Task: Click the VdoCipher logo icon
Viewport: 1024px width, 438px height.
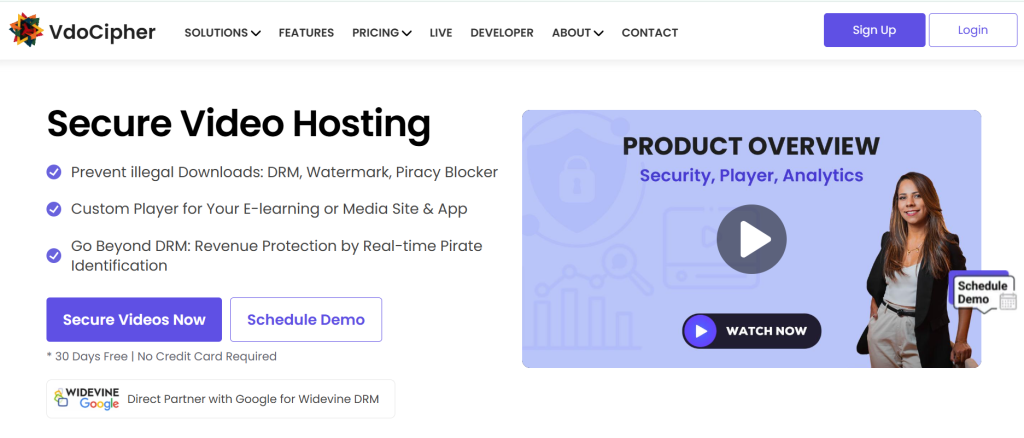Action: 26,30
